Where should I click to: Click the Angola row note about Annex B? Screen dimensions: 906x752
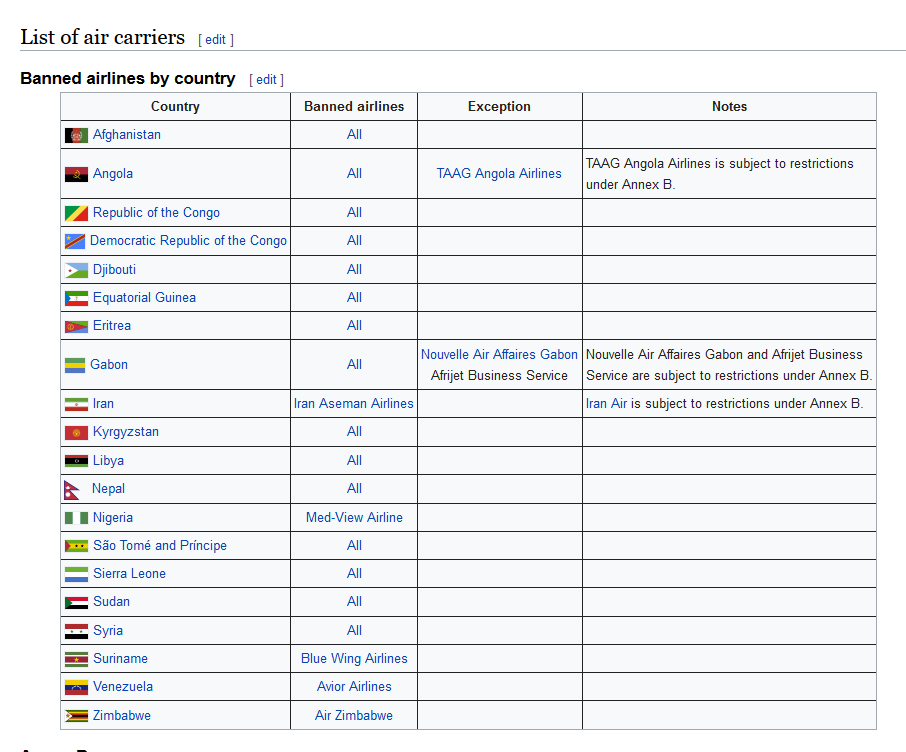[719, 174]
